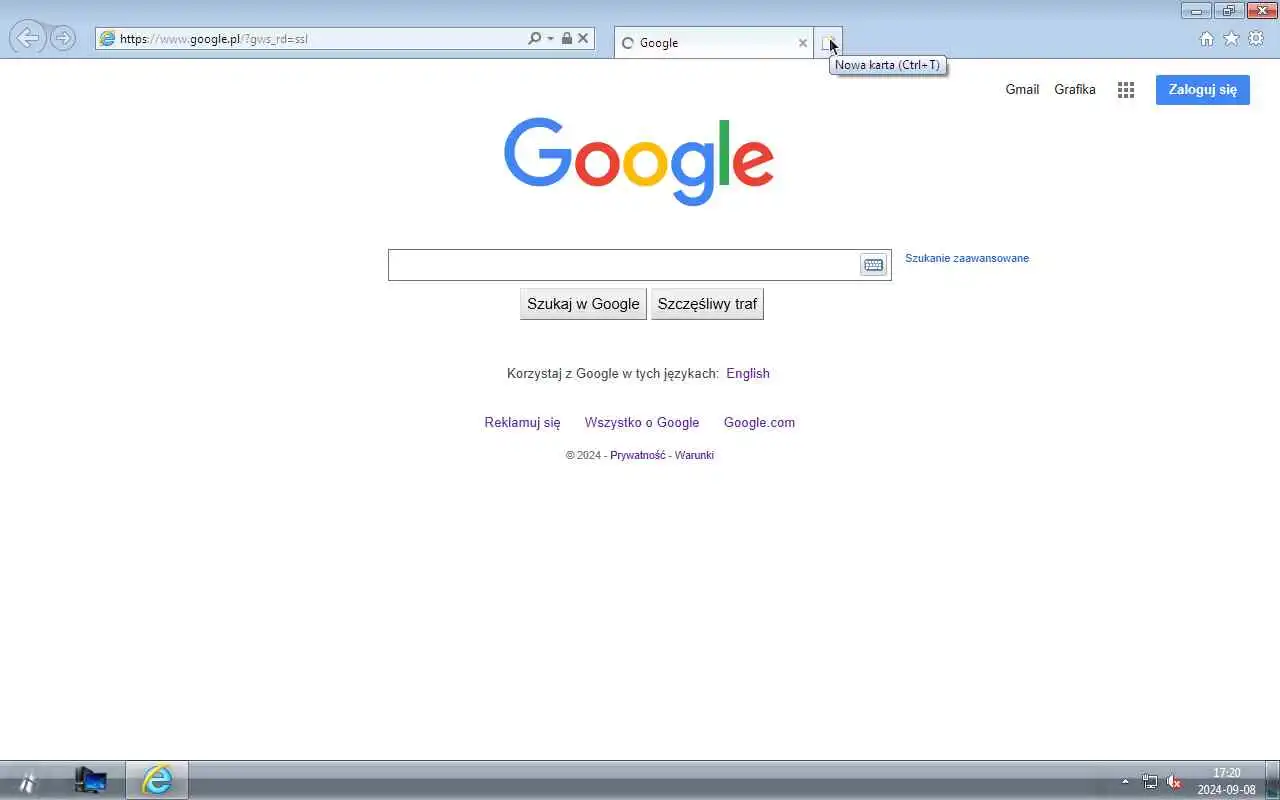This screenshot has width=1280, height=800.
Task: Minimize the browser window
Action: 1196,11
